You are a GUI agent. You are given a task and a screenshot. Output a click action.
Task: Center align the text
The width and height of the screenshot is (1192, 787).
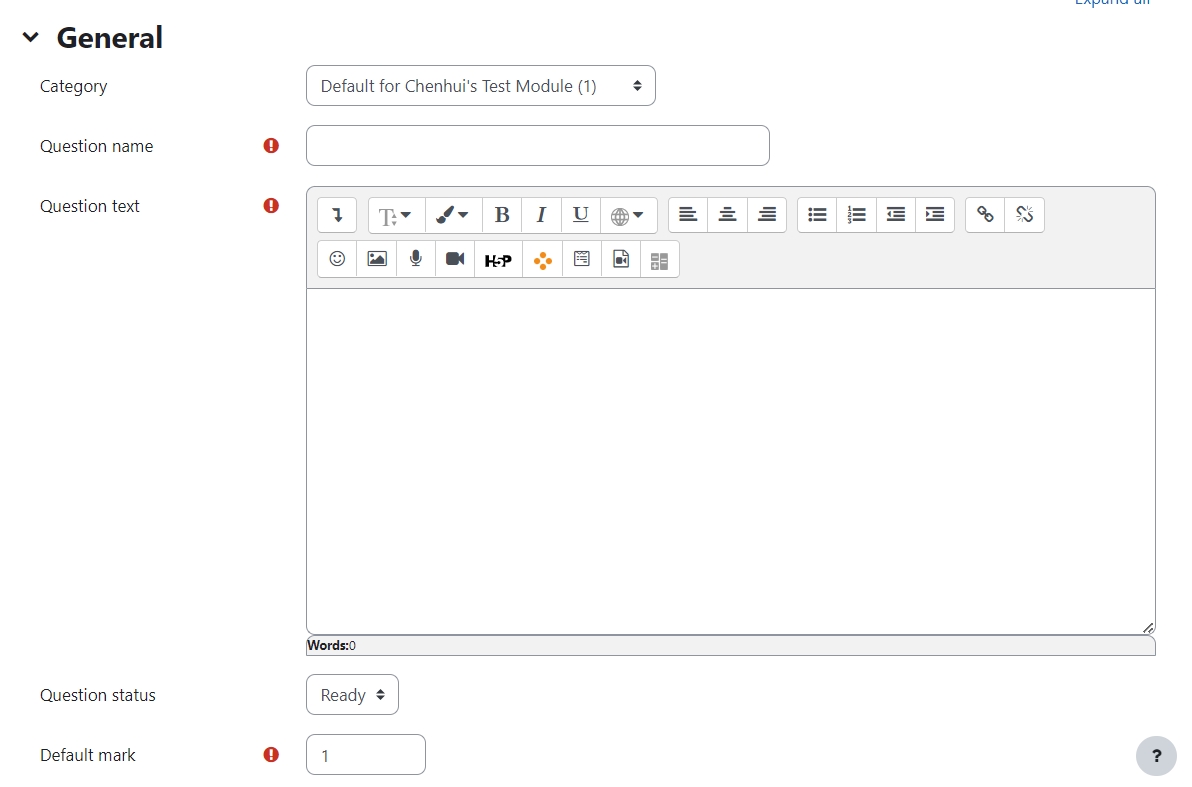pyautogui.click(x=728, y=215)
